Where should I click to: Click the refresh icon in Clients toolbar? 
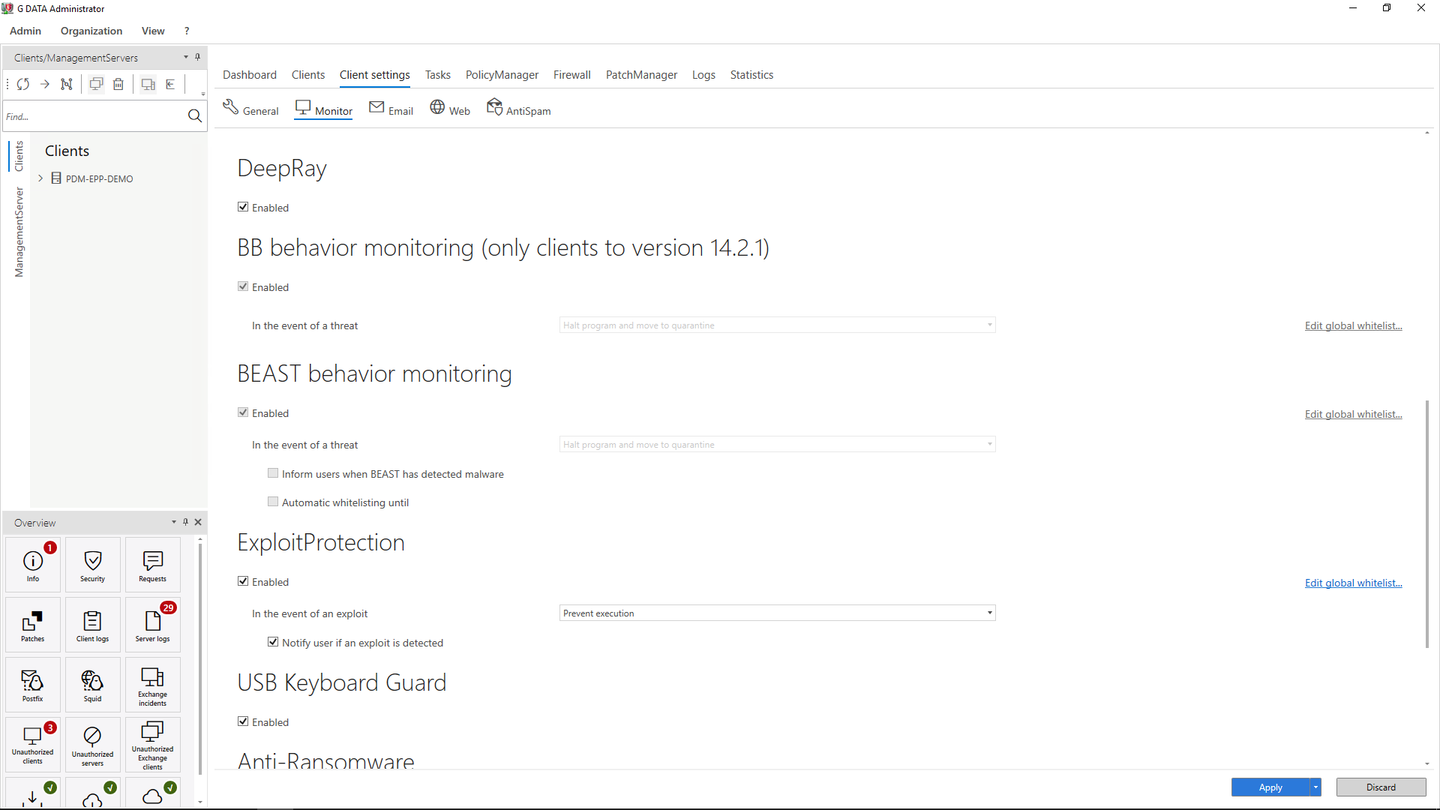(x=23, y=85)
